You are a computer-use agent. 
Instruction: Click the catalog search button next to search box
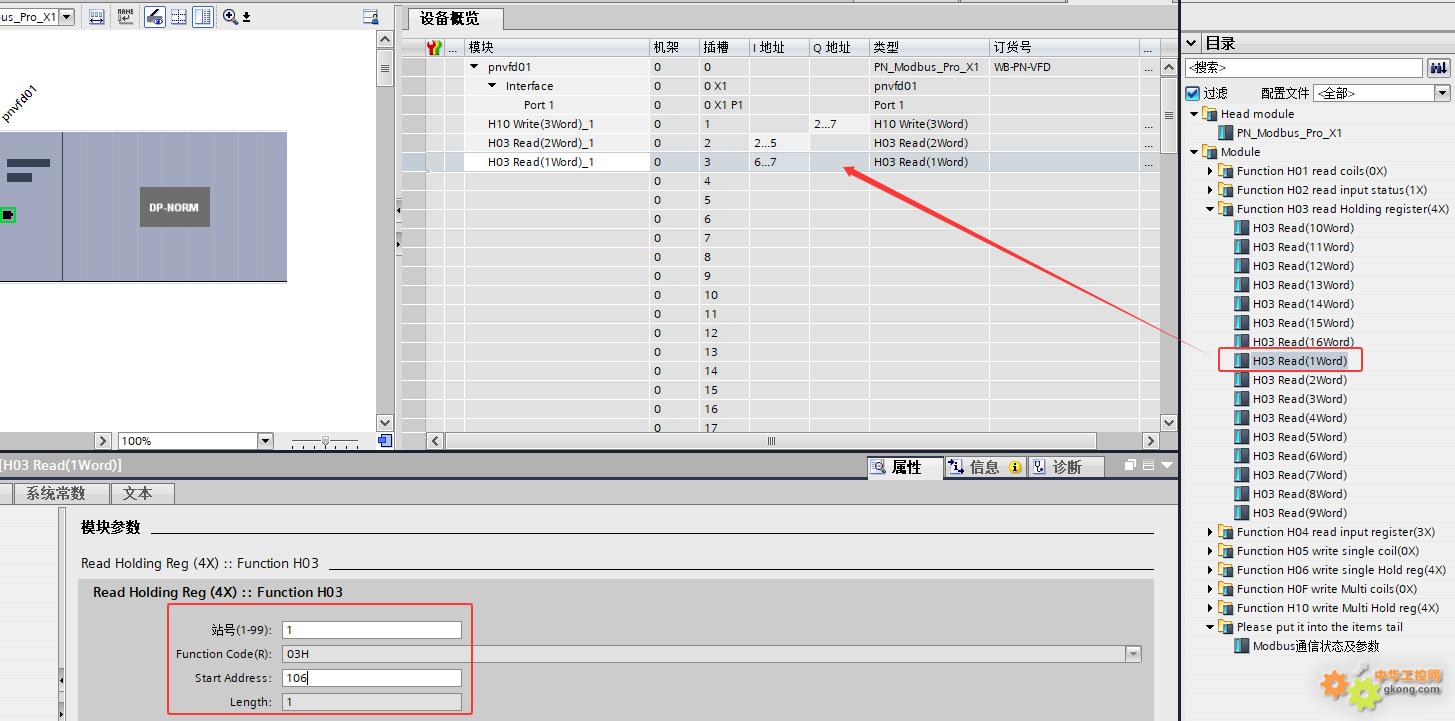(x=1438, y=68)
